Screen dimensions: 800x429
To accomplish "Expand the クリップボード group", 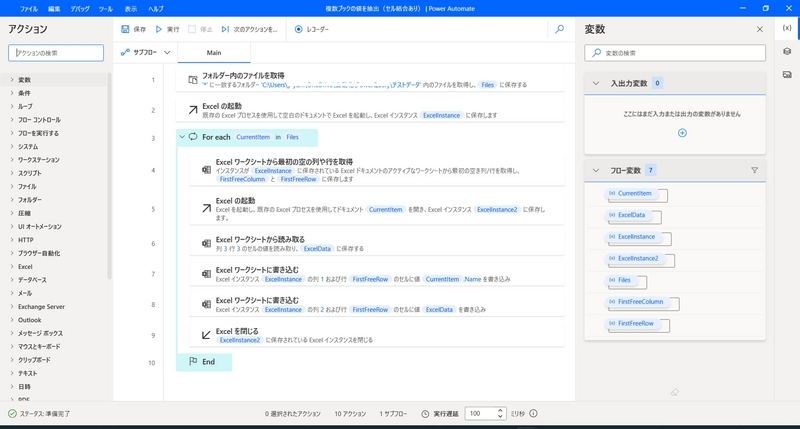I will click(x=12, y=360).
